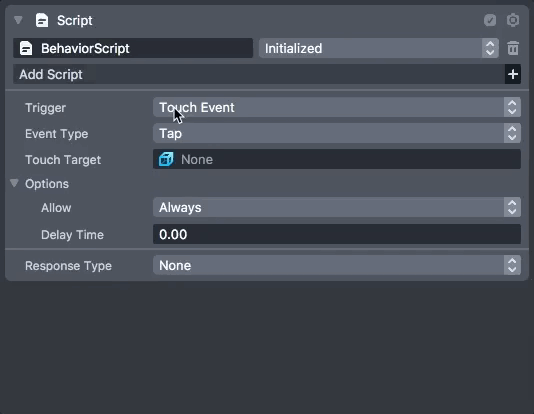The width and height of the screenshot is (534, 414).
Task: Collapse the Script component triangle
Action: [x=18, y=20]
